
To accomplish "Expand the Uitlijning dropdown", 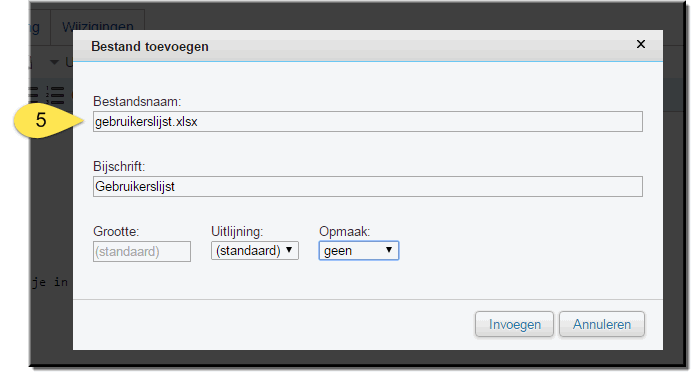I will click(255, 251).
